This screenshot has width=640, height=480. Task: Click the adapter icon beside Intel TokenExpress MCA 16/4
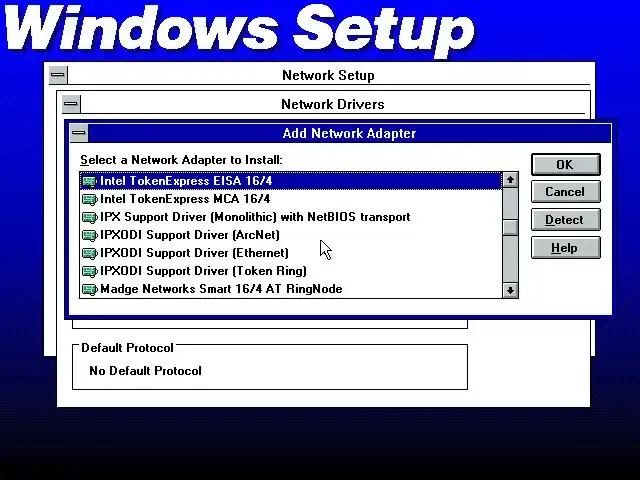click(90, 199)
